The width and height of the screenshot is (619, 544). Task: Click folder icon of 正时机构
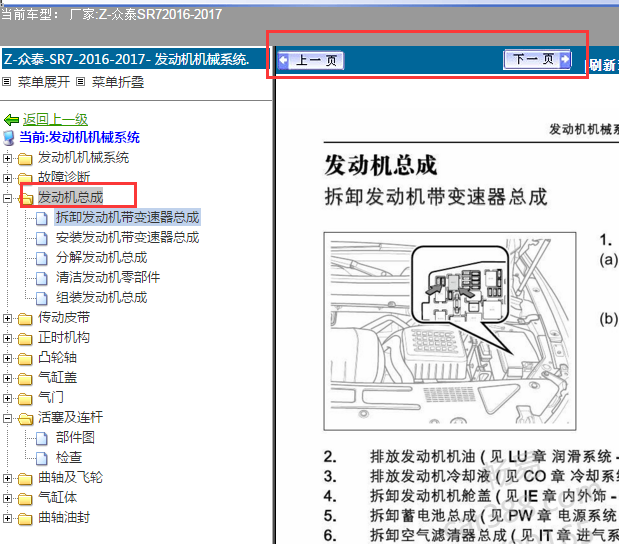(25, 339)
